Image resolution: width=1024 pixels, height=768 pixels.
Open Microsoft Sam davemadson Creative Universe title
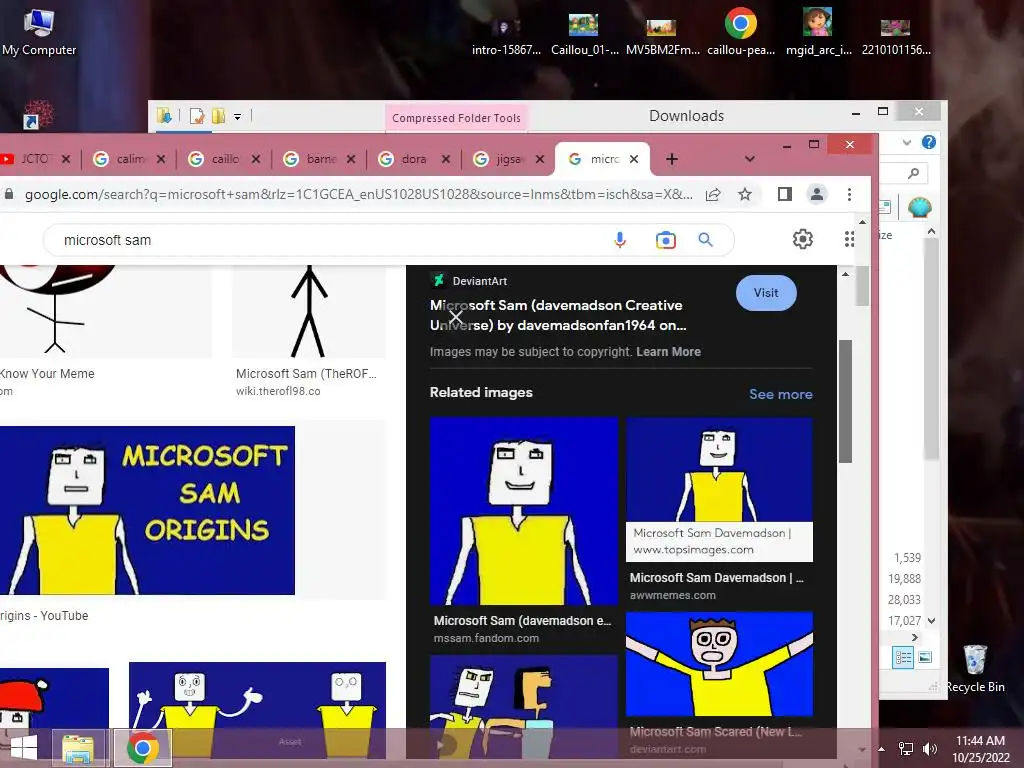558,315
